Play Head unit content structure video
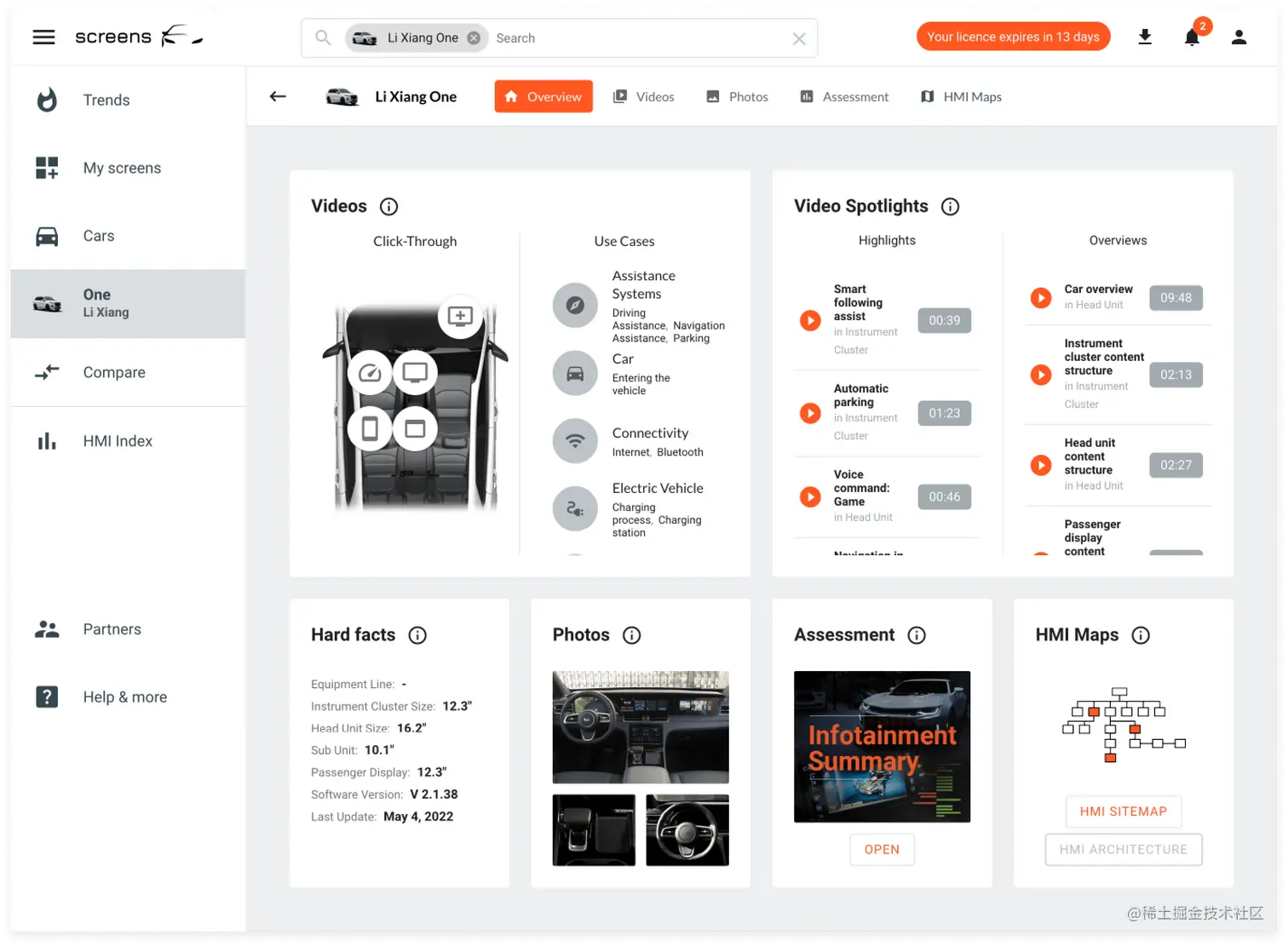Viewport: 1288px width, 946px height. (1041, 466)
